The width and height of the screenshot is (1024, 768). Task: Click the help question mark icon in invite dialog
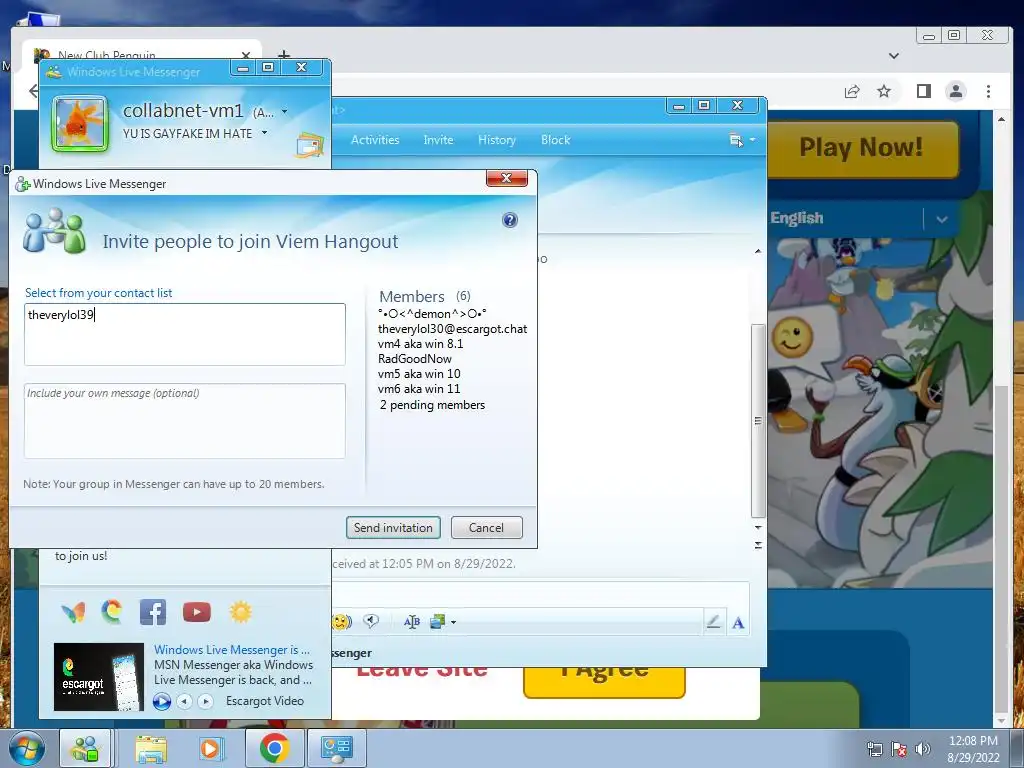510,220
